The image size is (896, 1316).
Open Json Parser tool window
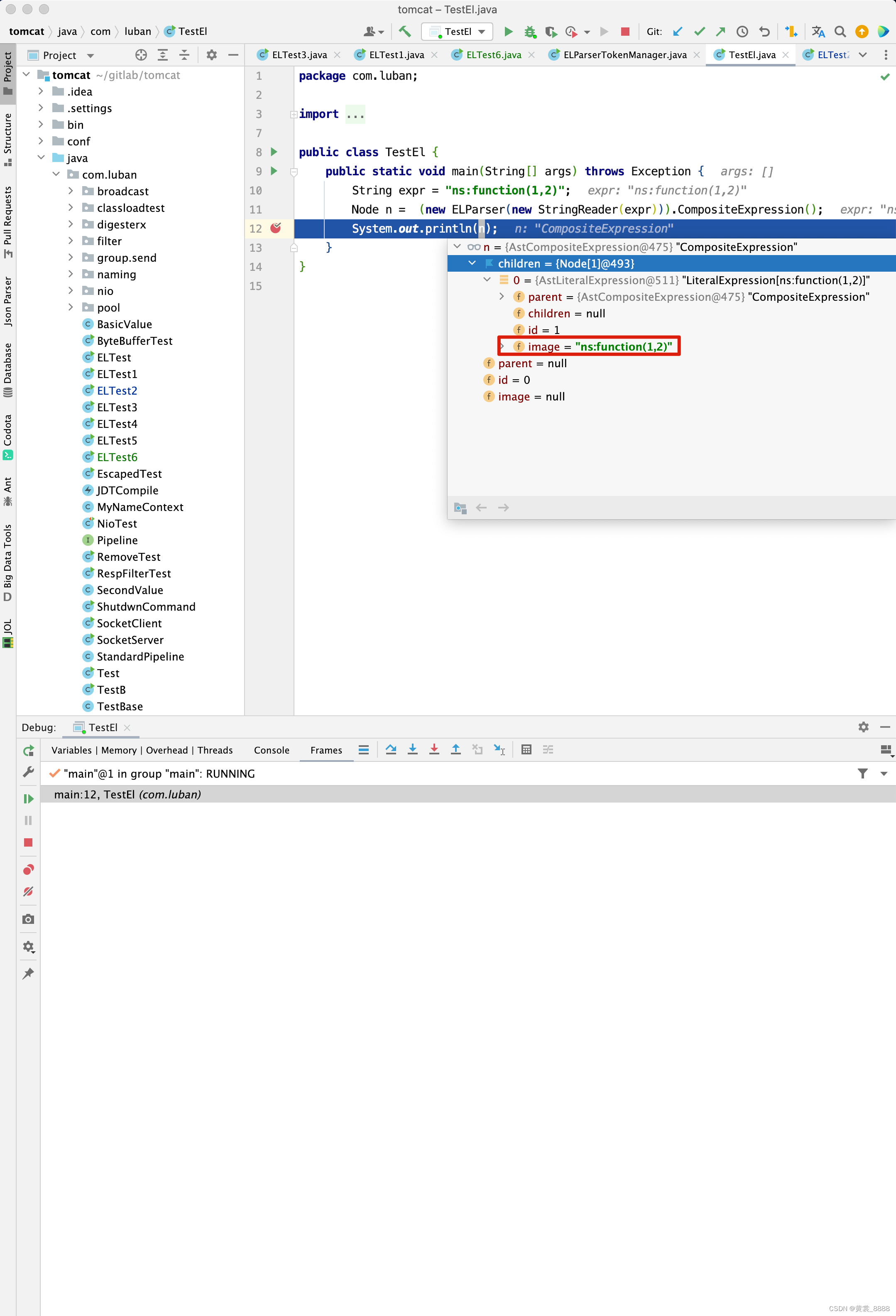click(8, 301)
